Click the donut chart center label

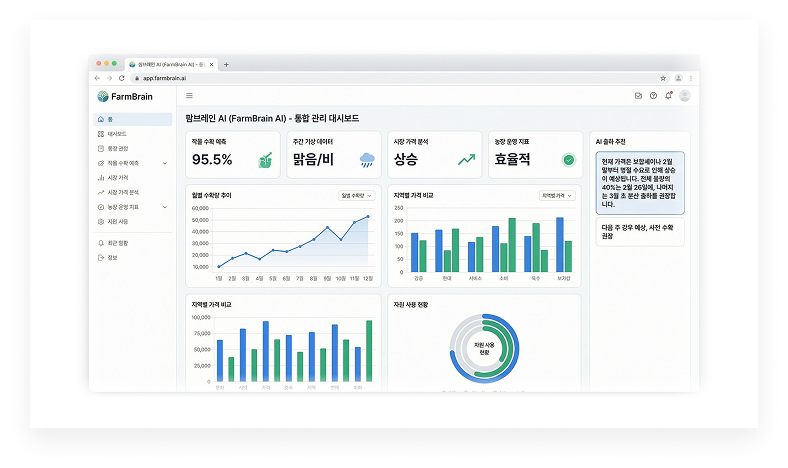point(484,349)
